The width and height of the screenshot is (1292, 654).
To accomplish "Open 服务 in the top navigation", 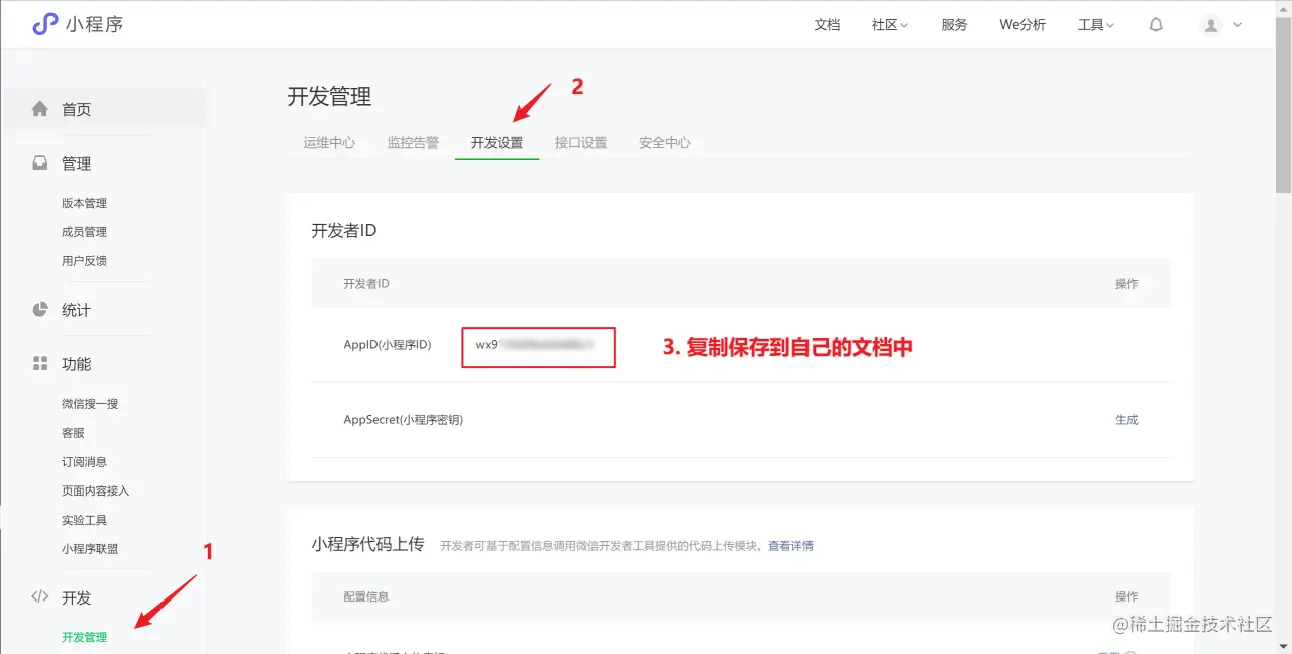I will click(954, 25).
